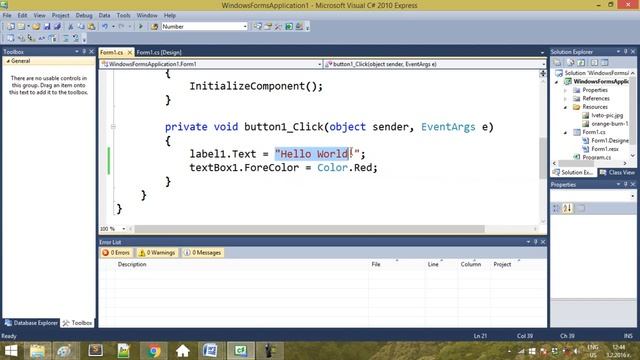Toggle the 0 Errors filter button
This screenshot has height=360, width=640.
tap(116, 253)
